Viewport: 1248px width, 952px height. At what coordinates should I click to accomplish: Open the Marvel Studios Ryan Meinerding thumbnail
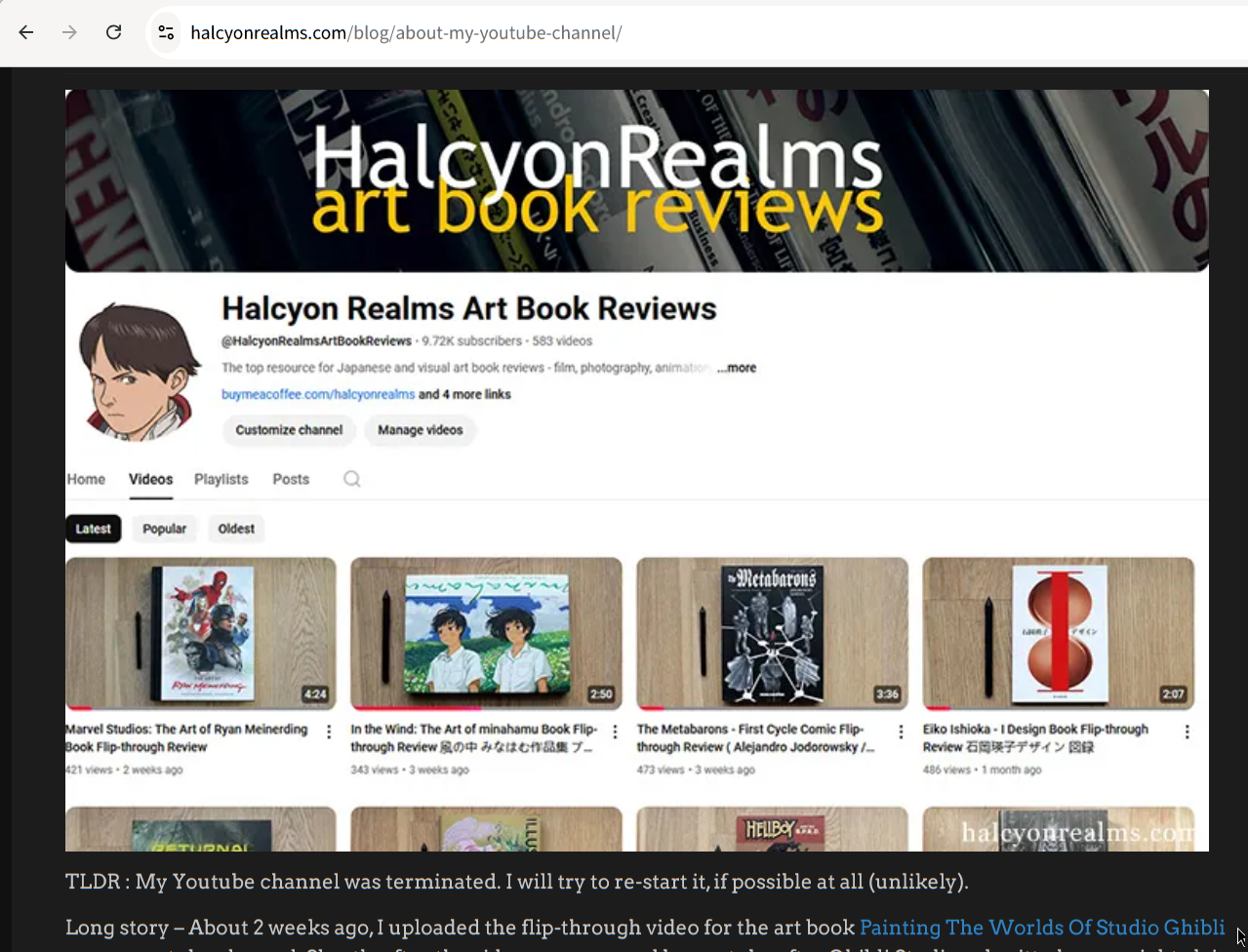201,633
